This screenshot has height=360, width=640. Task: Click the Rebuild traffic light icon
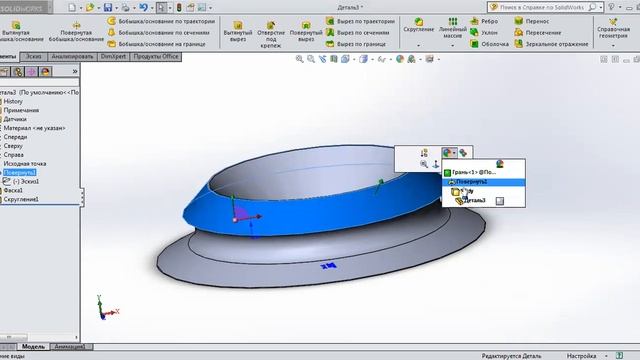[x=179, y=7]
